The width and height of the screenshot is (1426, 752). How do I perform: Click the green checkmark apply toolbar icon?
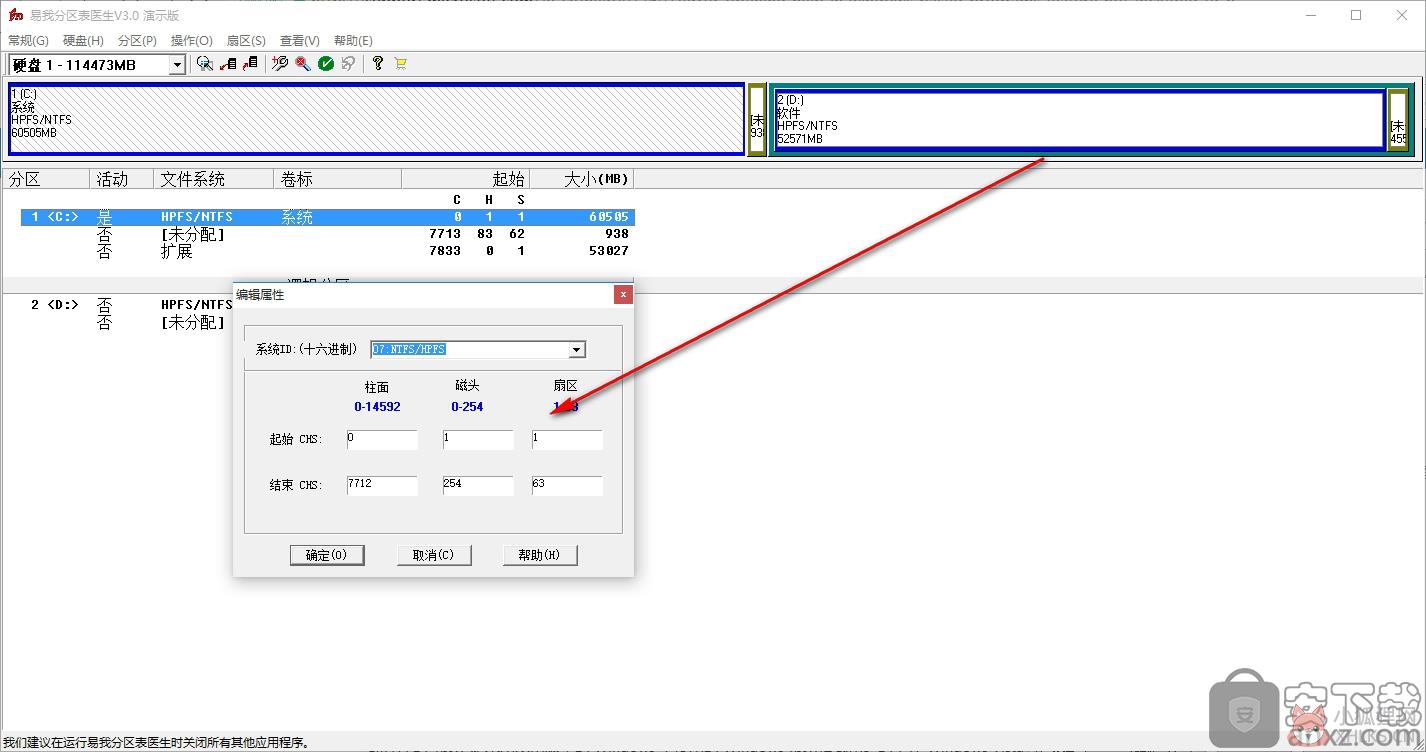coord(326,64)
